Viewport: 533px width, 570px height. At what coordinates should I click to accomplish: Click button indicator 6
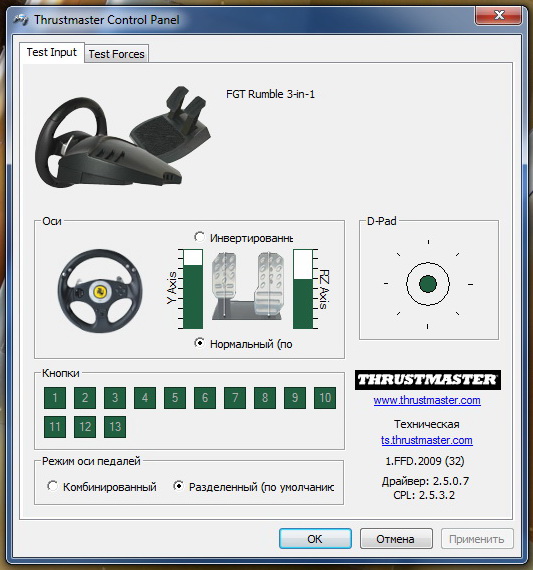(205, 398)
